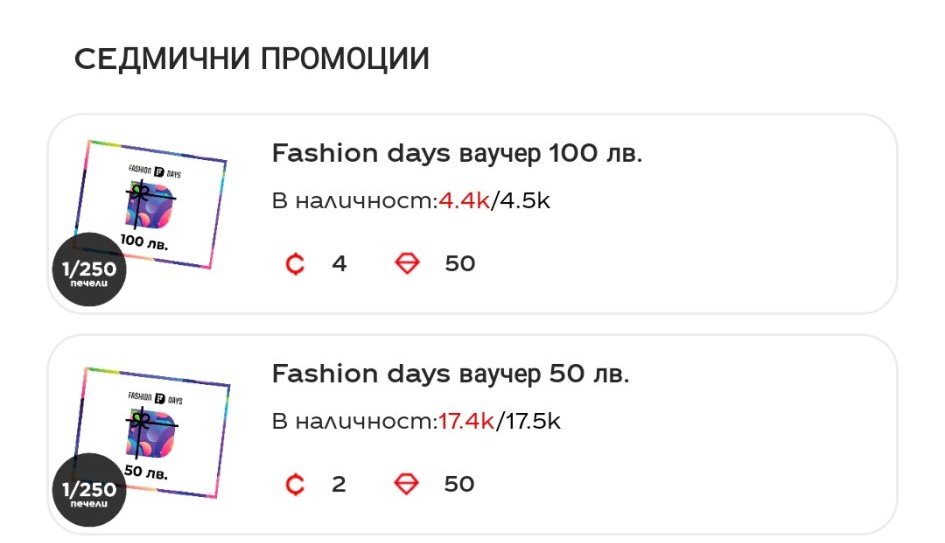Click the 4.4k/4.5k availability text
Viewport: 945px width, 543px height.
point(494,201)
